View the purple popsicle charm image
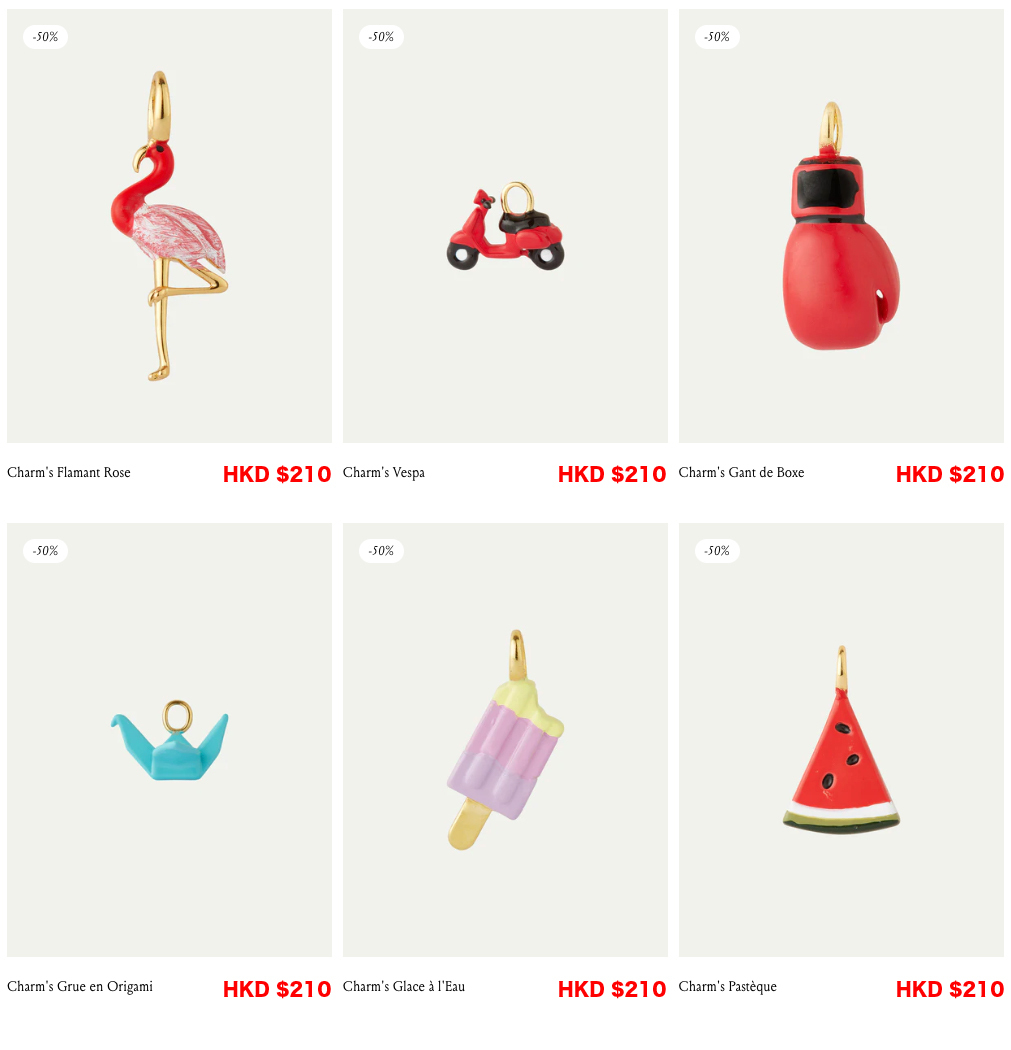1011x1050 pixels. point(506,740)
